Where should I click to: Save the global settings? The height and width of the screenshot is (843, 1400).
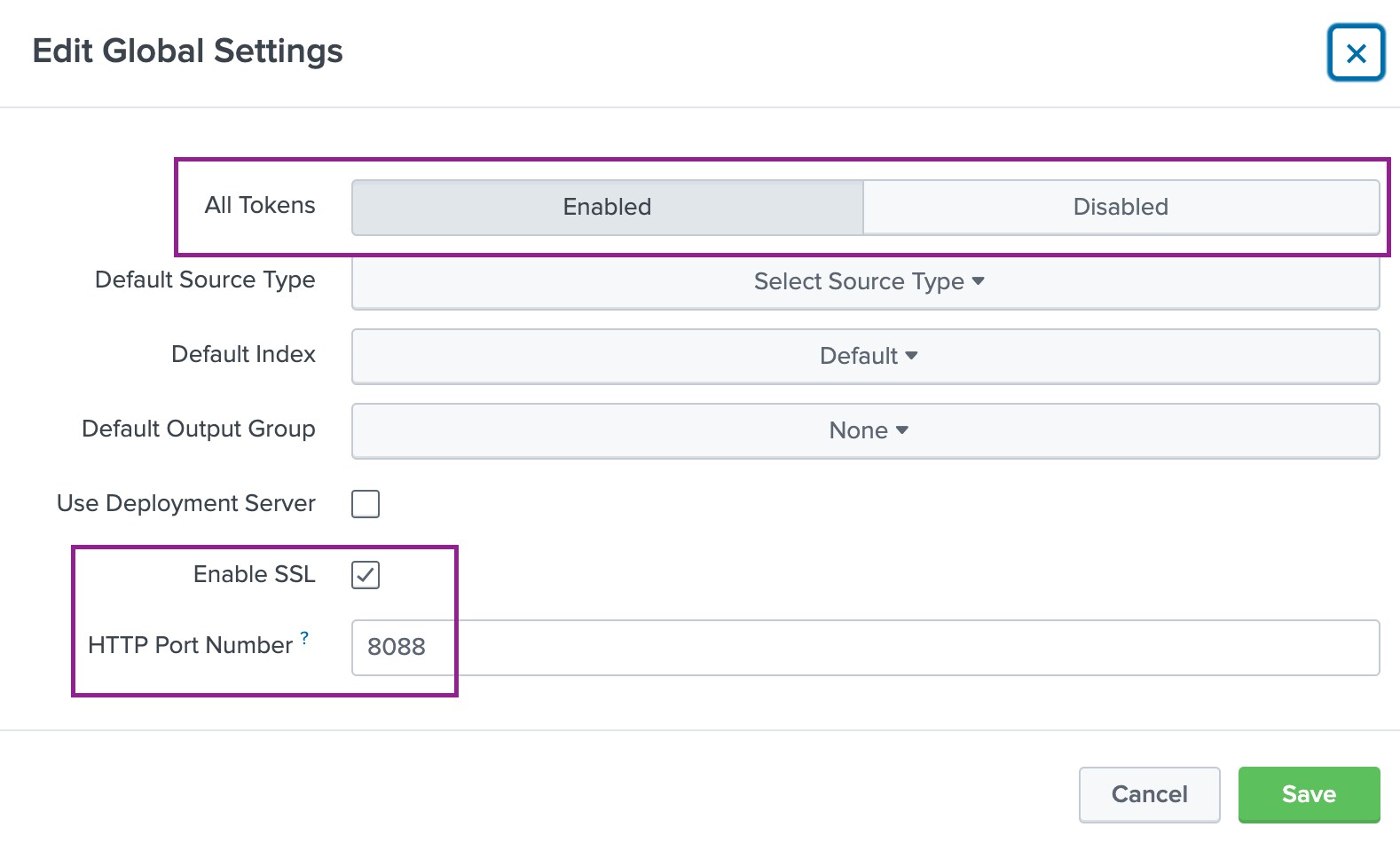coord(1309,794)
